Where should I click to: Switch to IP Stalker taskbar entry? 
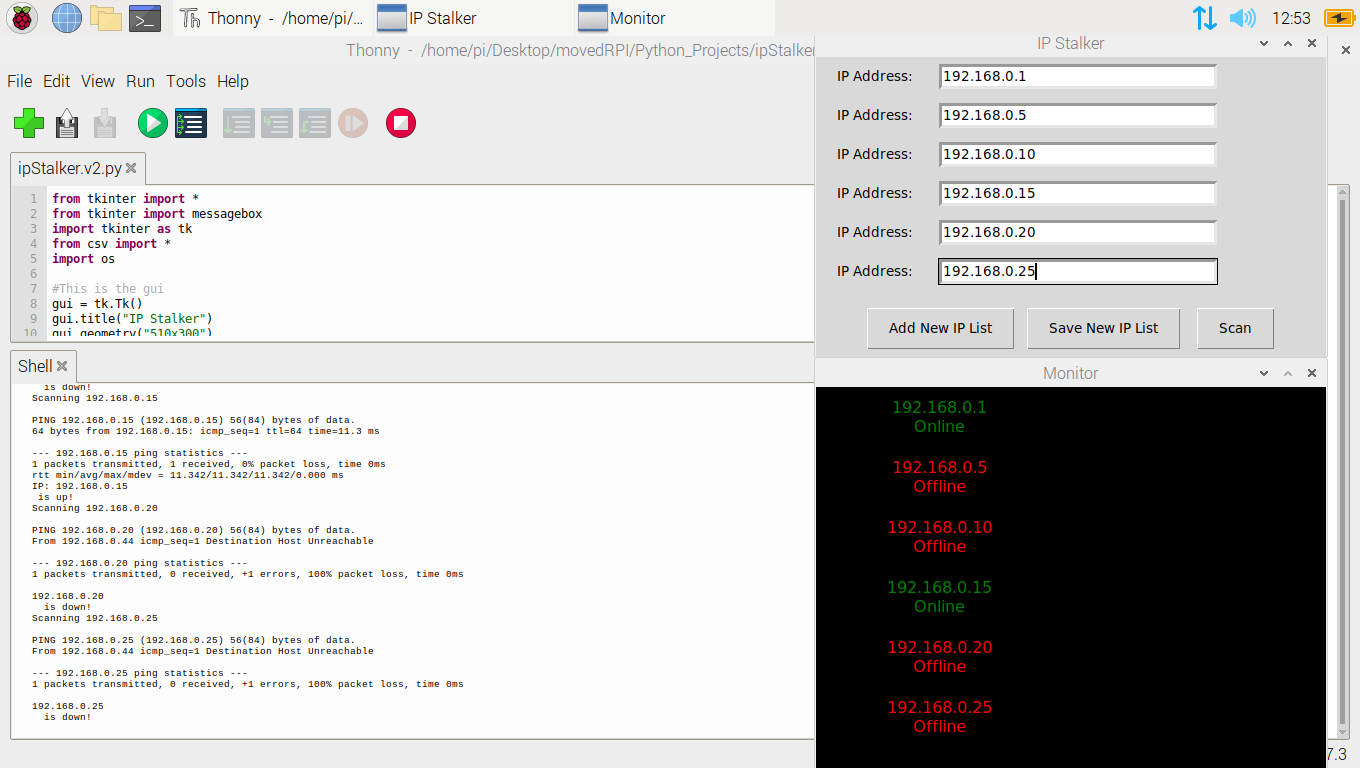click(x=474, y=18)
